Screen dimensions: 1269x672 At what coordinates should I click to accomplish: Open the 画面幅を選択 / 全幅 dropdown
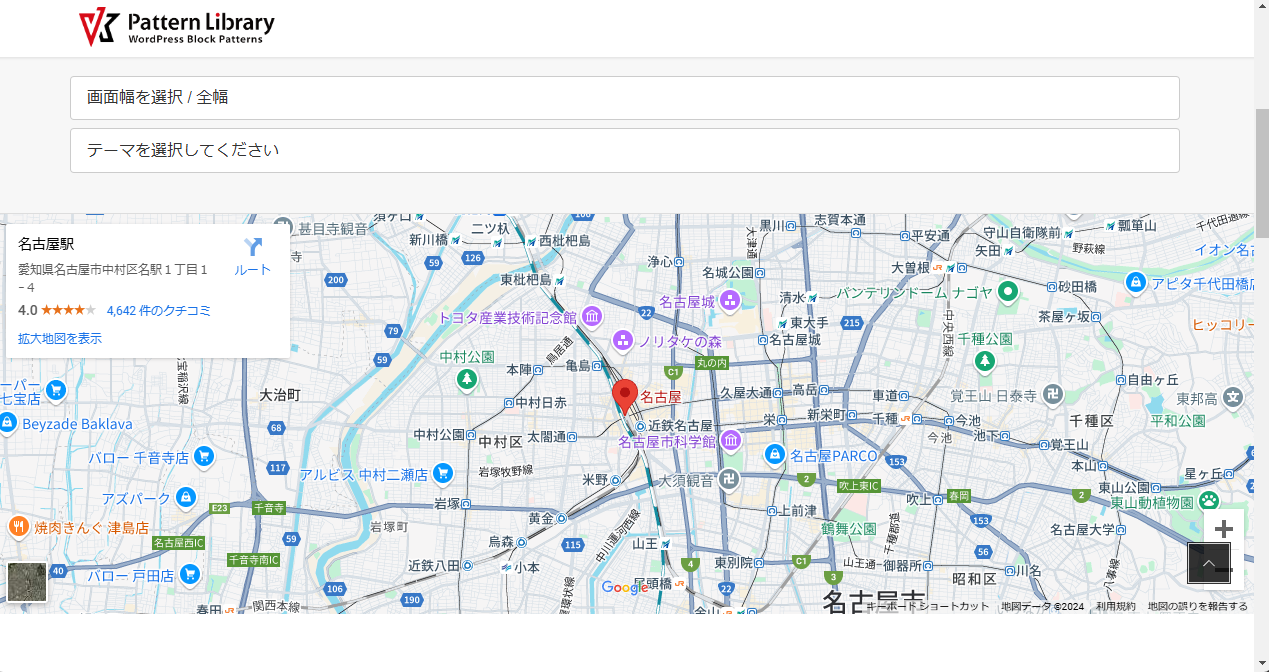(624, 98)
